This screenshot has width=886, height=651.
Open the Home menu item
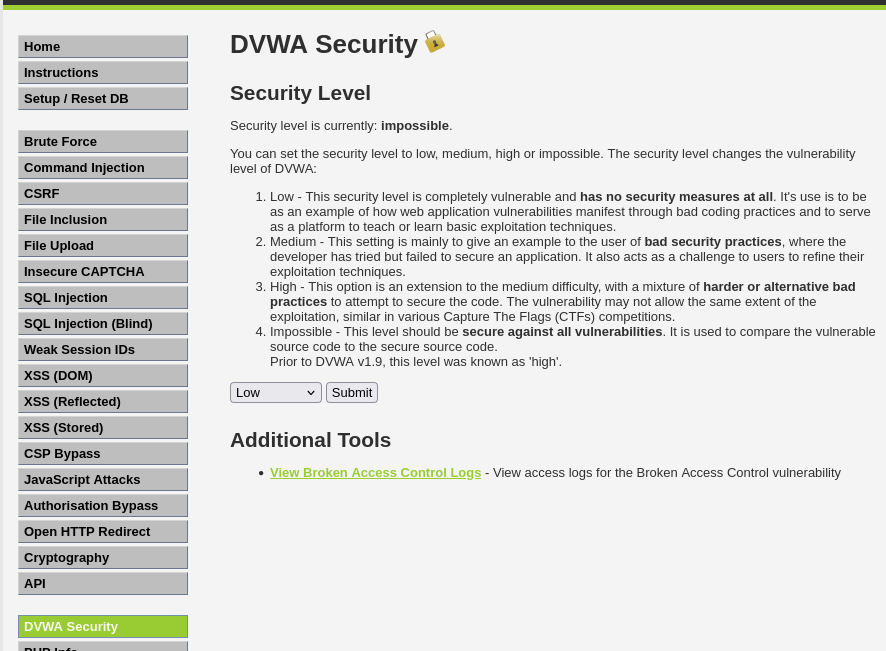pyautogui.click(x=103, y=46)
